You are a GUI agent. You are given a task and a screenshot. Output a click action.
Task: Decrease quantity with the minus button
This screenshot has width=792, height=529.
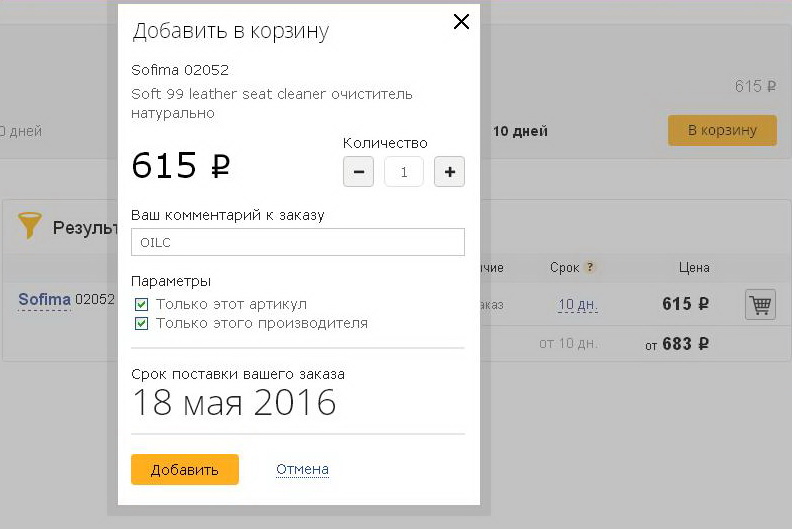point(359,172)
